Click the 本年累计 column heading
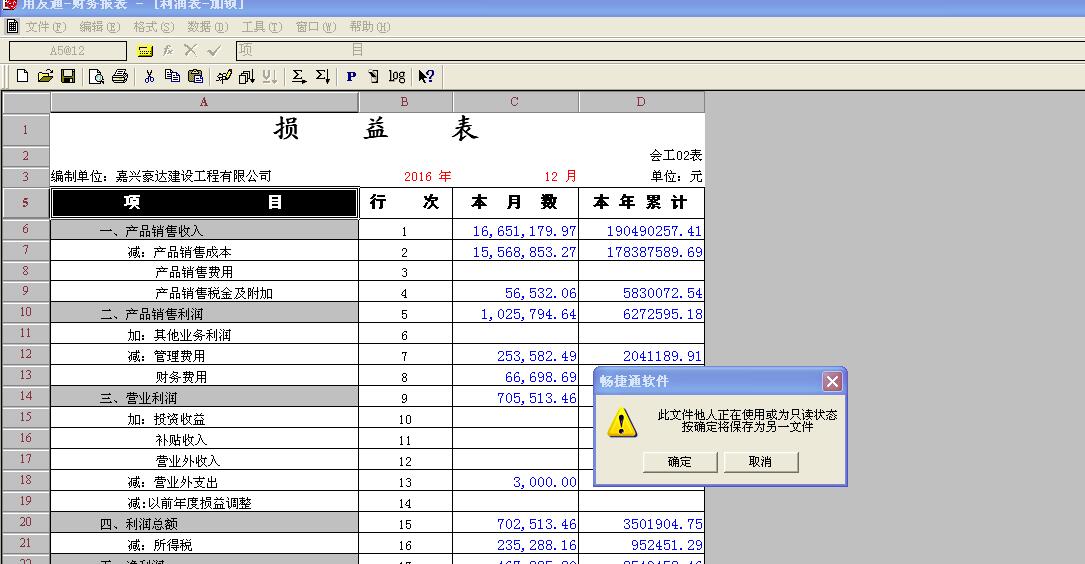This screenshot has height=564, width=1085. point(641,203)
